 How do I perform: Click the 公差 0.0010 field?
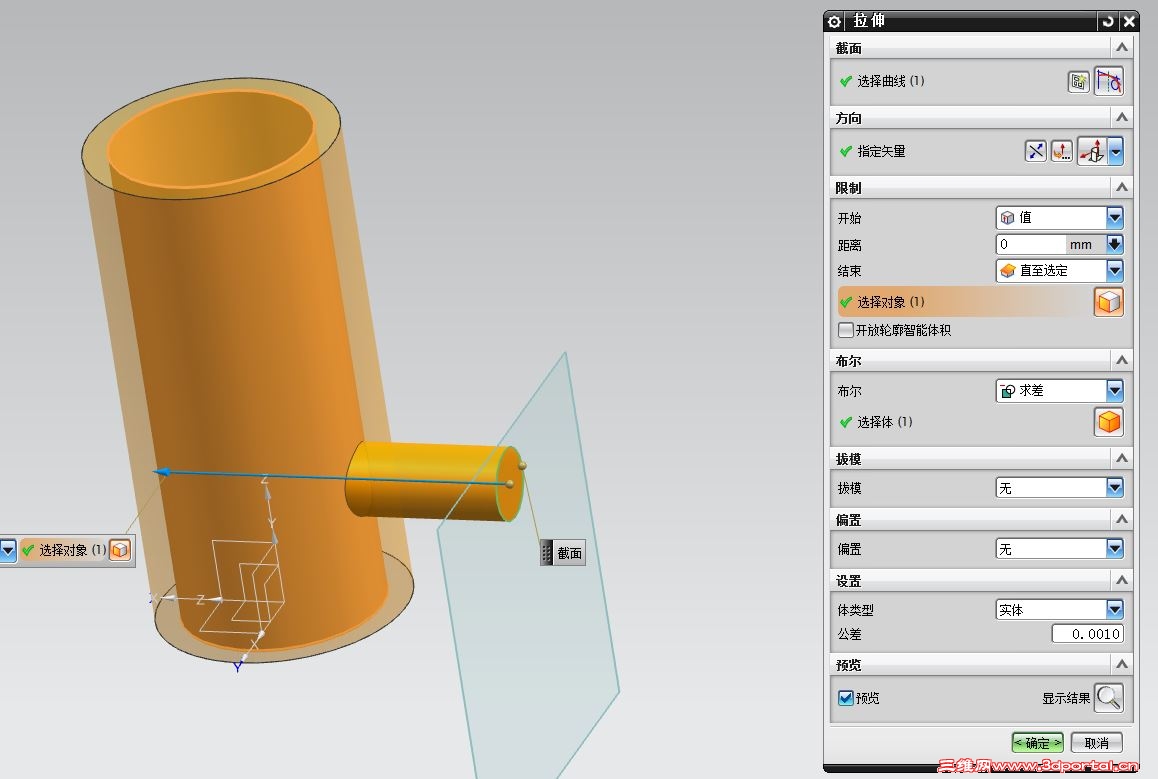[x=1087, y=634]
